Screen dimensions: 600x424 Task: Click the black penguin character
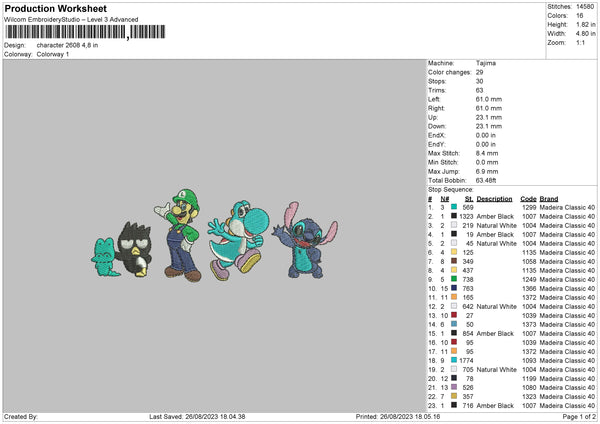[x=134, y=250]
